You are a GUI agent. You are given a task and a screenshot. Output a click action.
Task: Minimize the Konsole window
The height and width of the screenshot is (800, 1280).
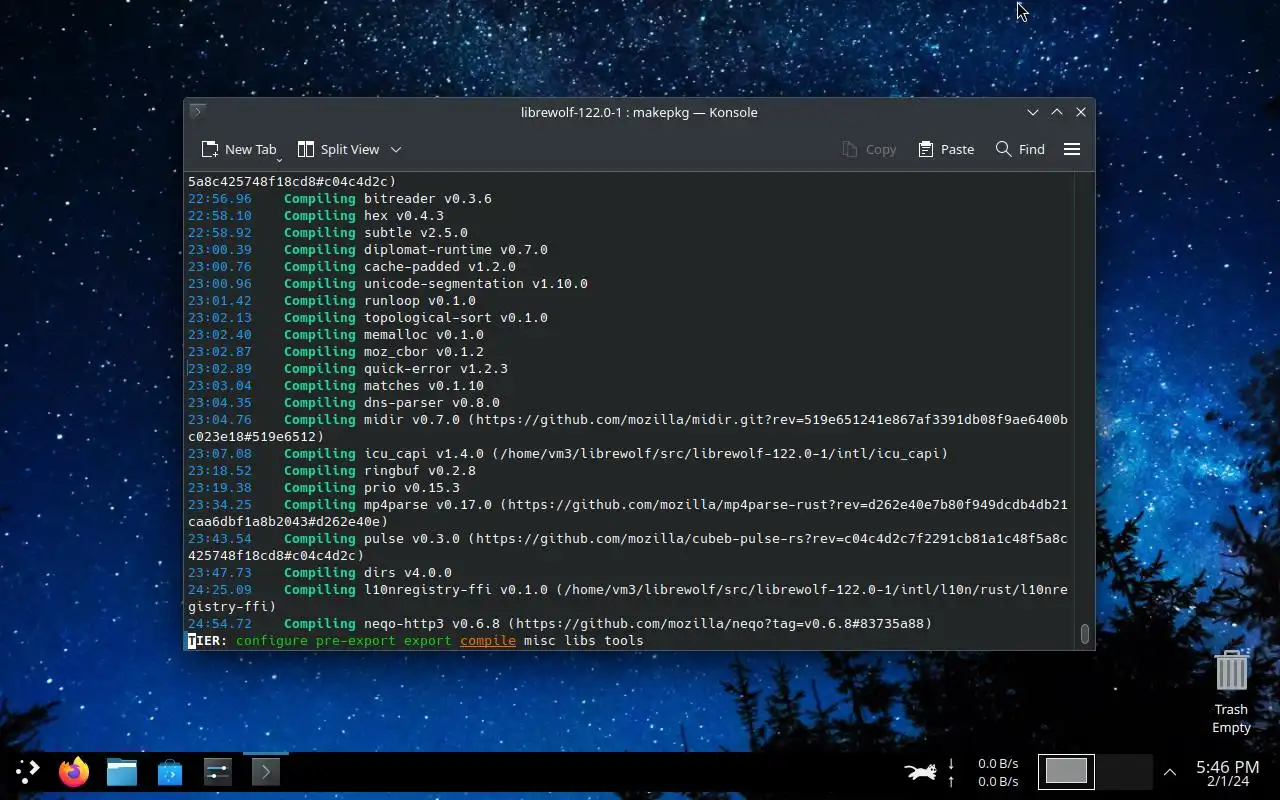tap(1033, 112)
